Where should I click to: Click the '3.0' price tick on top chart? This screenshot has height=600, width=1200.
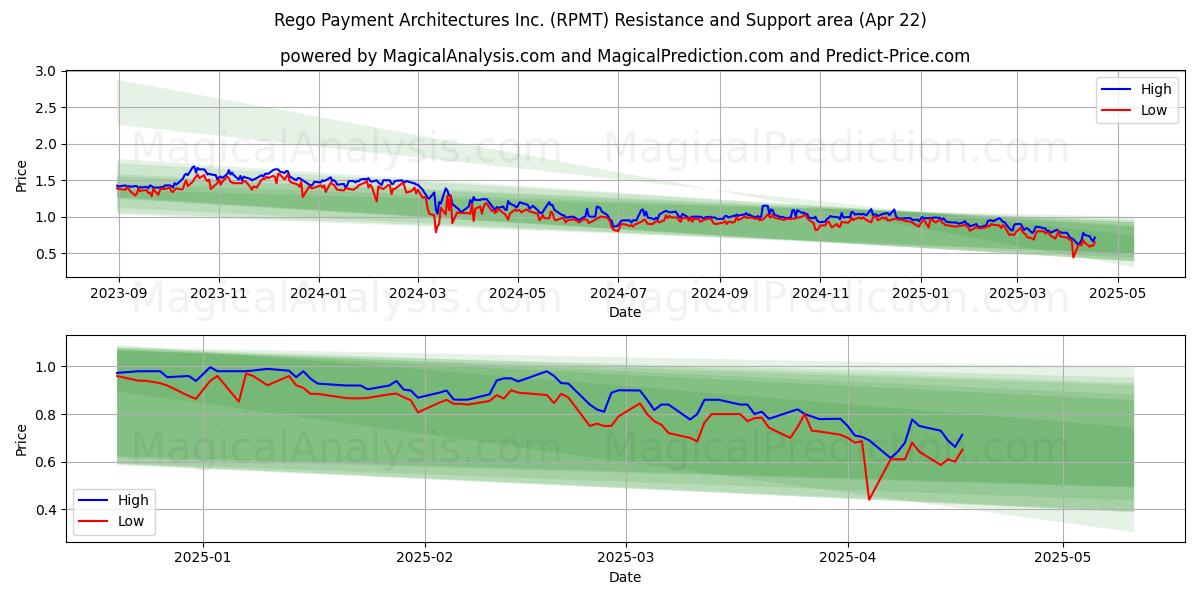pyautogui.click(x=45, y=71)
